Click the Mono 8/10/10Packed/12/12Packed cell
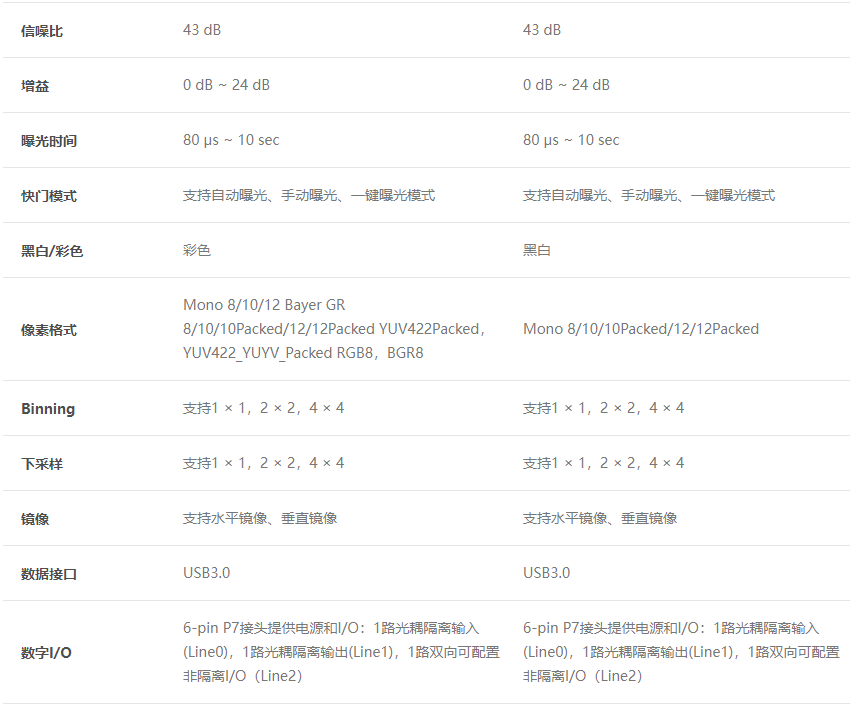 coord(640,329)
